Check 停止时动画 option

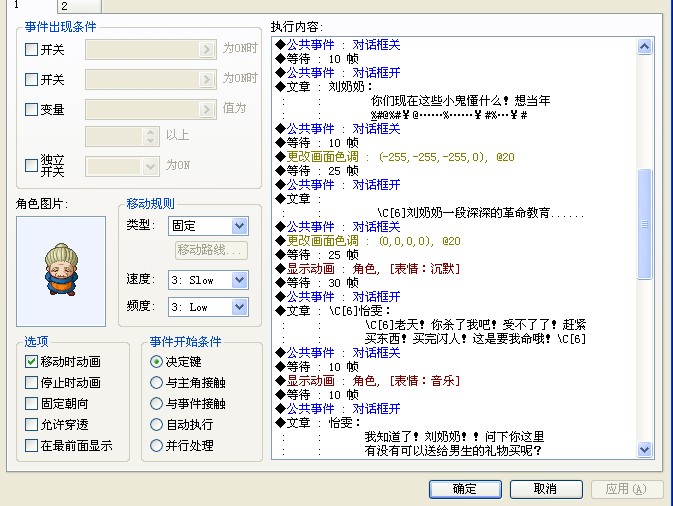pos(31,382)
